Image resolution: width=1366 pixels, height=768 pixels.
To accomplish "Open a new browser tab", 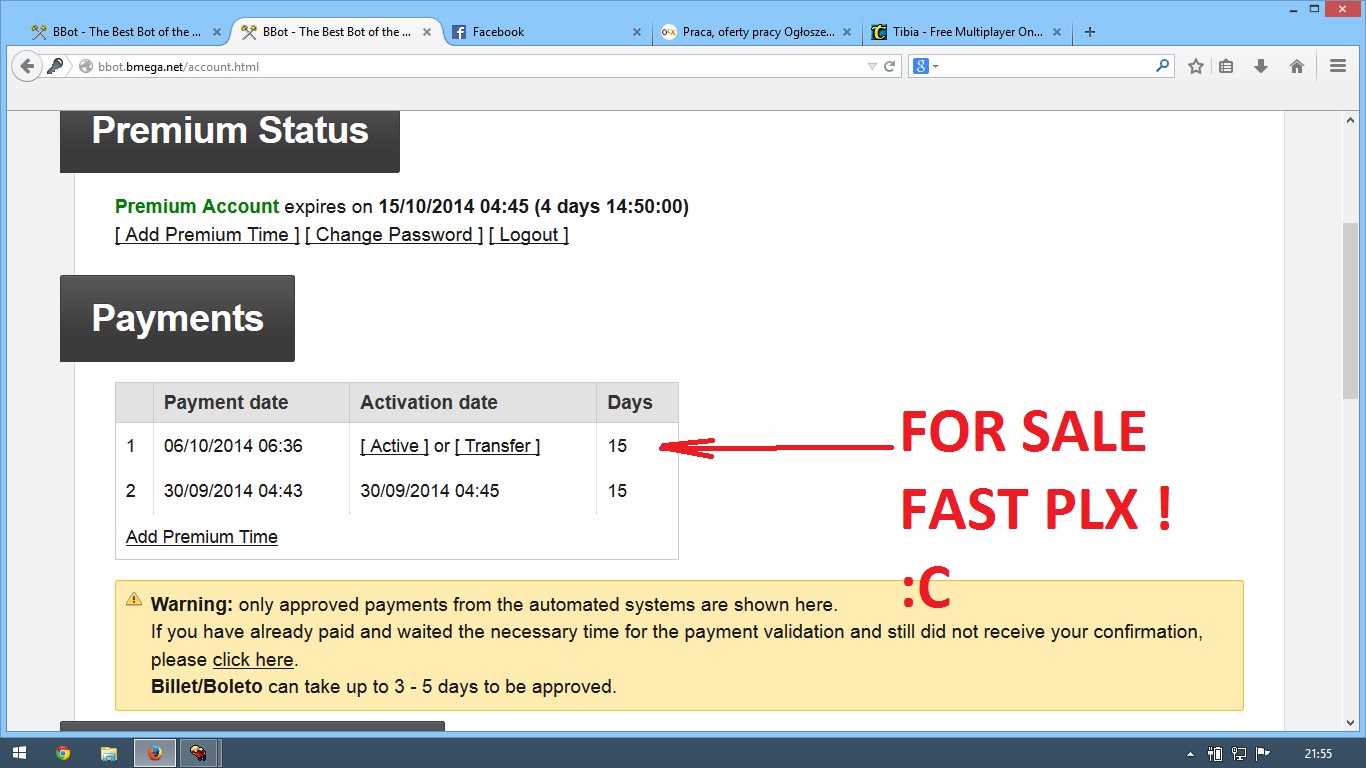I will tap(1090, 32).
